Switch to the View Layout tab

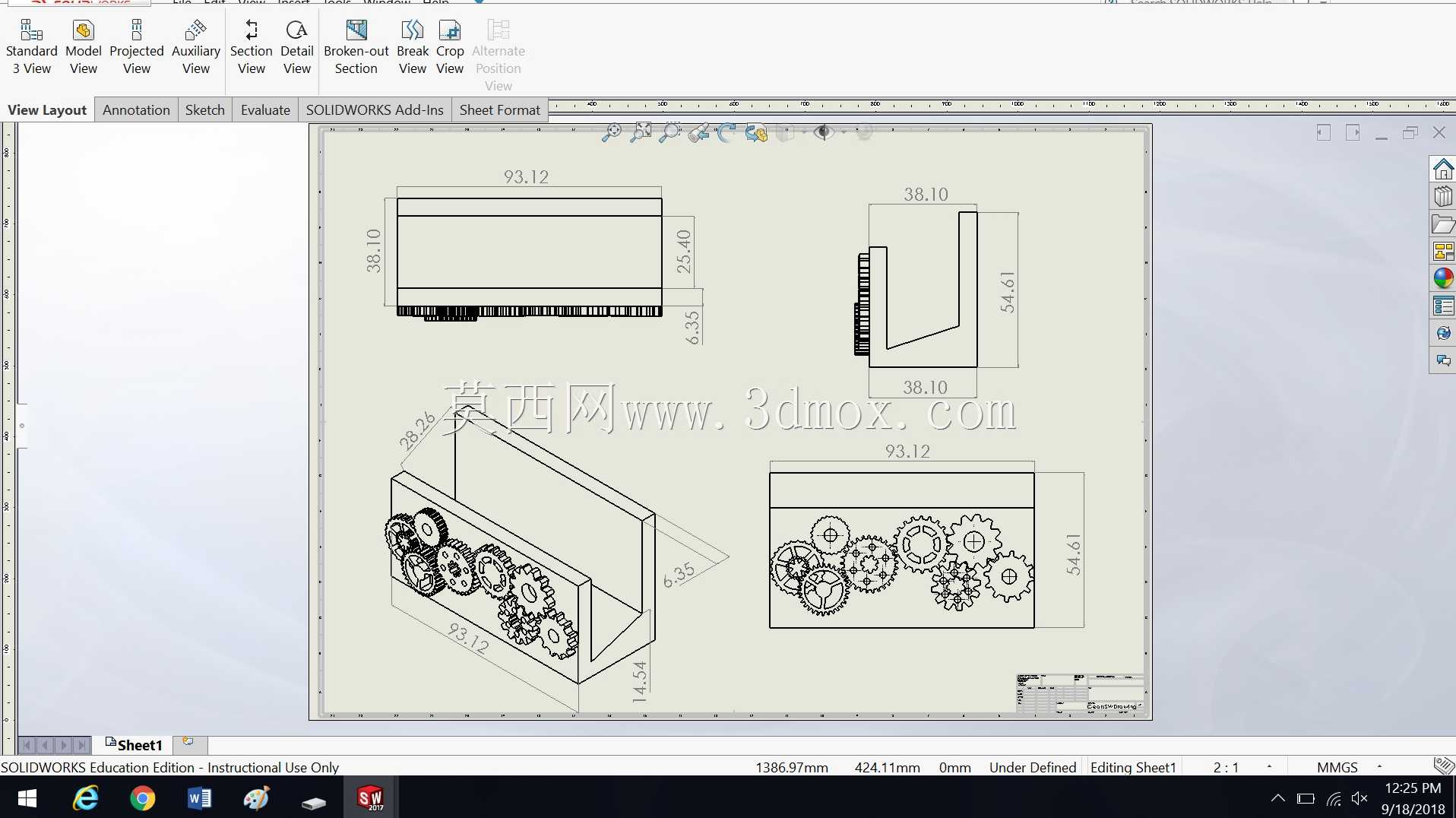pos(47,110)
